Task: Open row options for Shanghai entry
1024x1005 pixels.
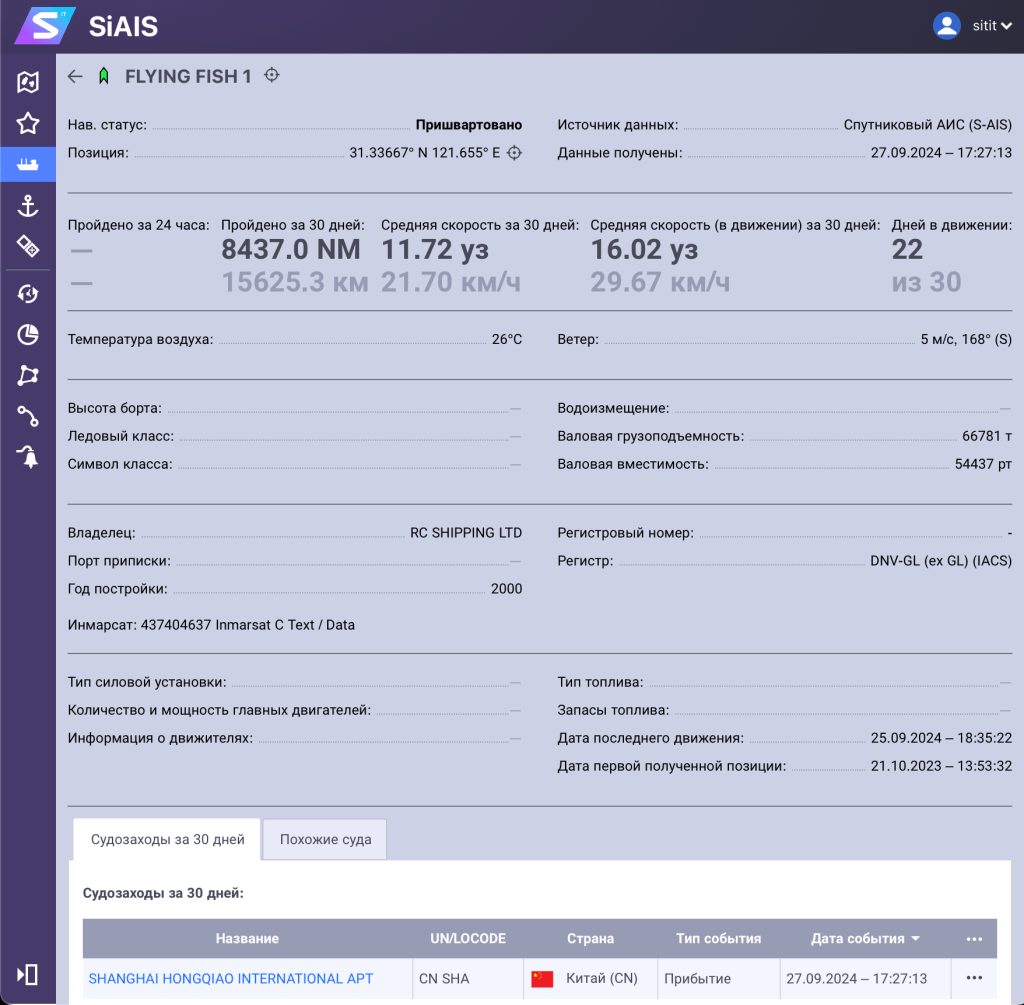Action: click(974, 978)
